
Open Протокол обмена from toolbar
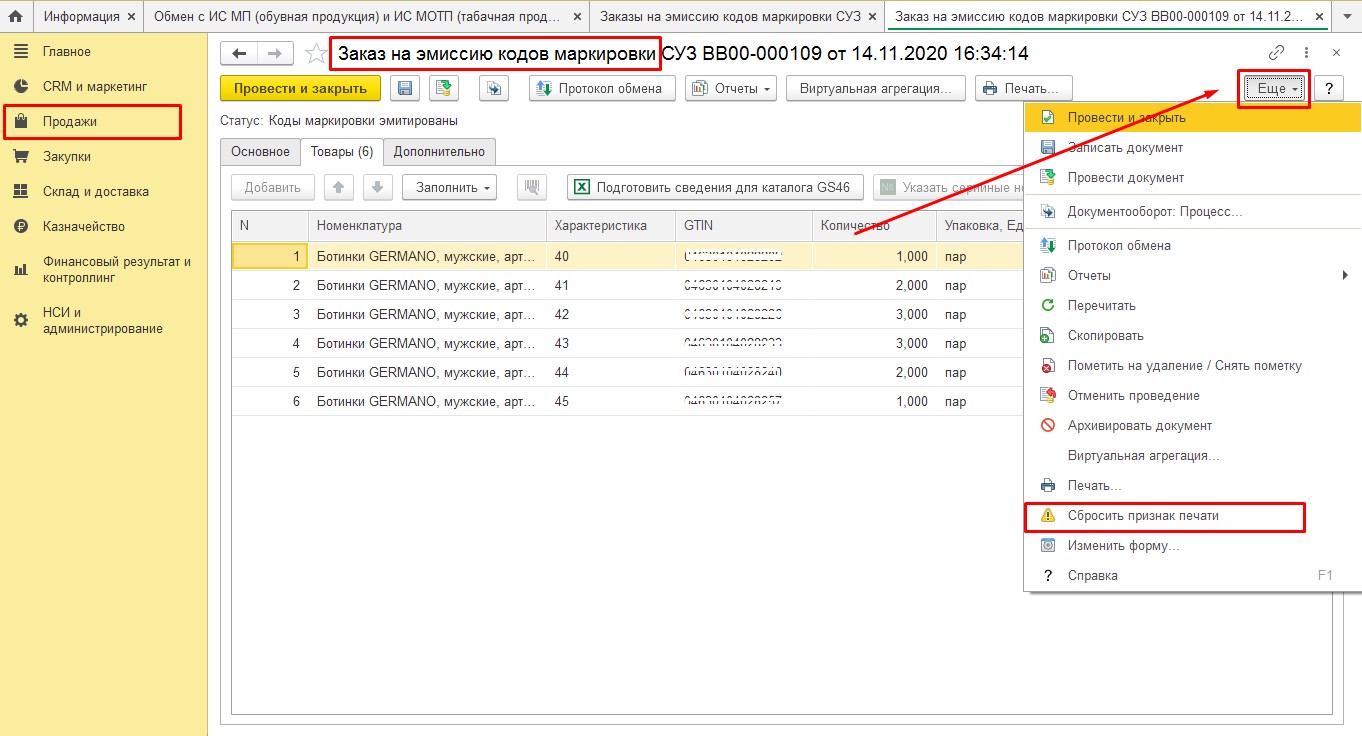pos(602,88)
